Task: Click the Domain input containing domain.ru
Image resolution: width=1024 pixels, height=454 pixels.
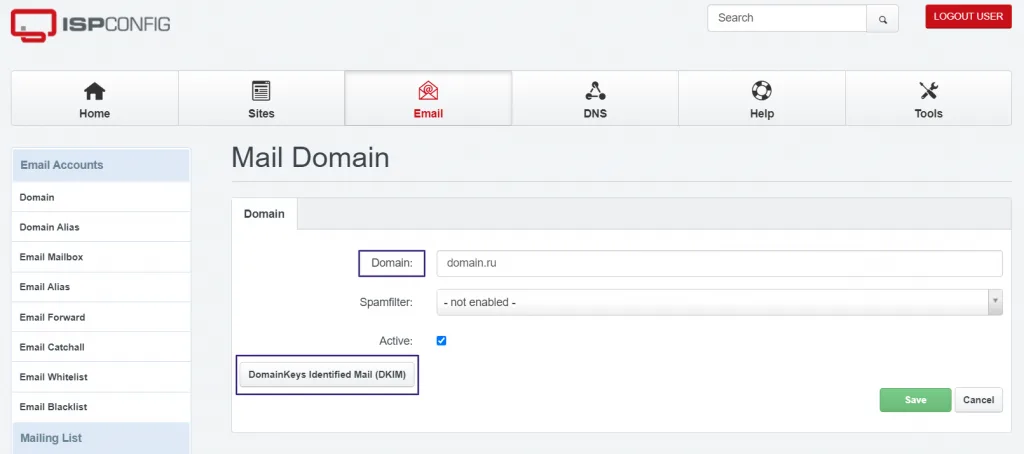Action: 720,263
